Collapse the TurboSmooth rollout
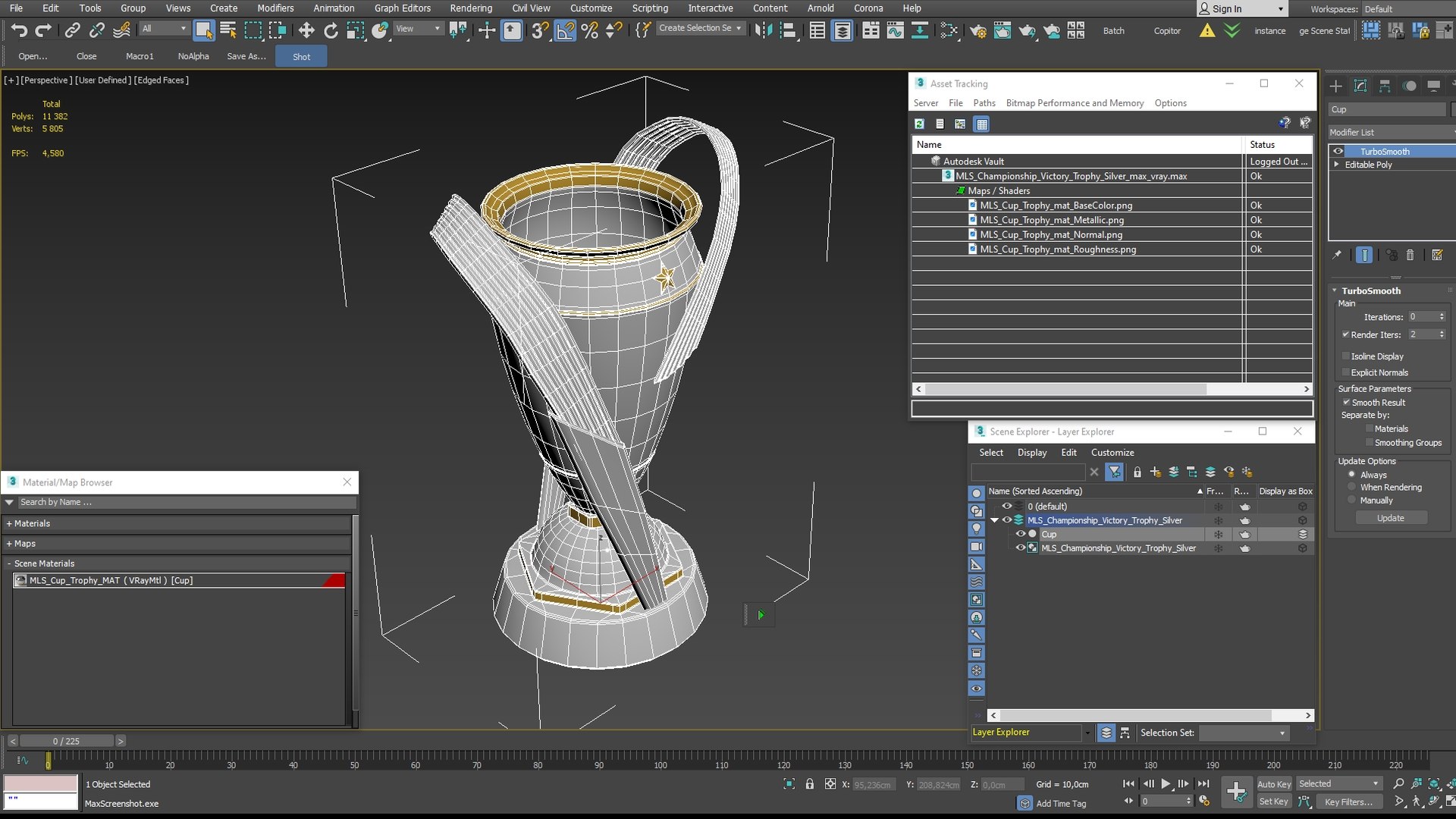This screenshot has width=1456, height=819. pos(1335,290)
